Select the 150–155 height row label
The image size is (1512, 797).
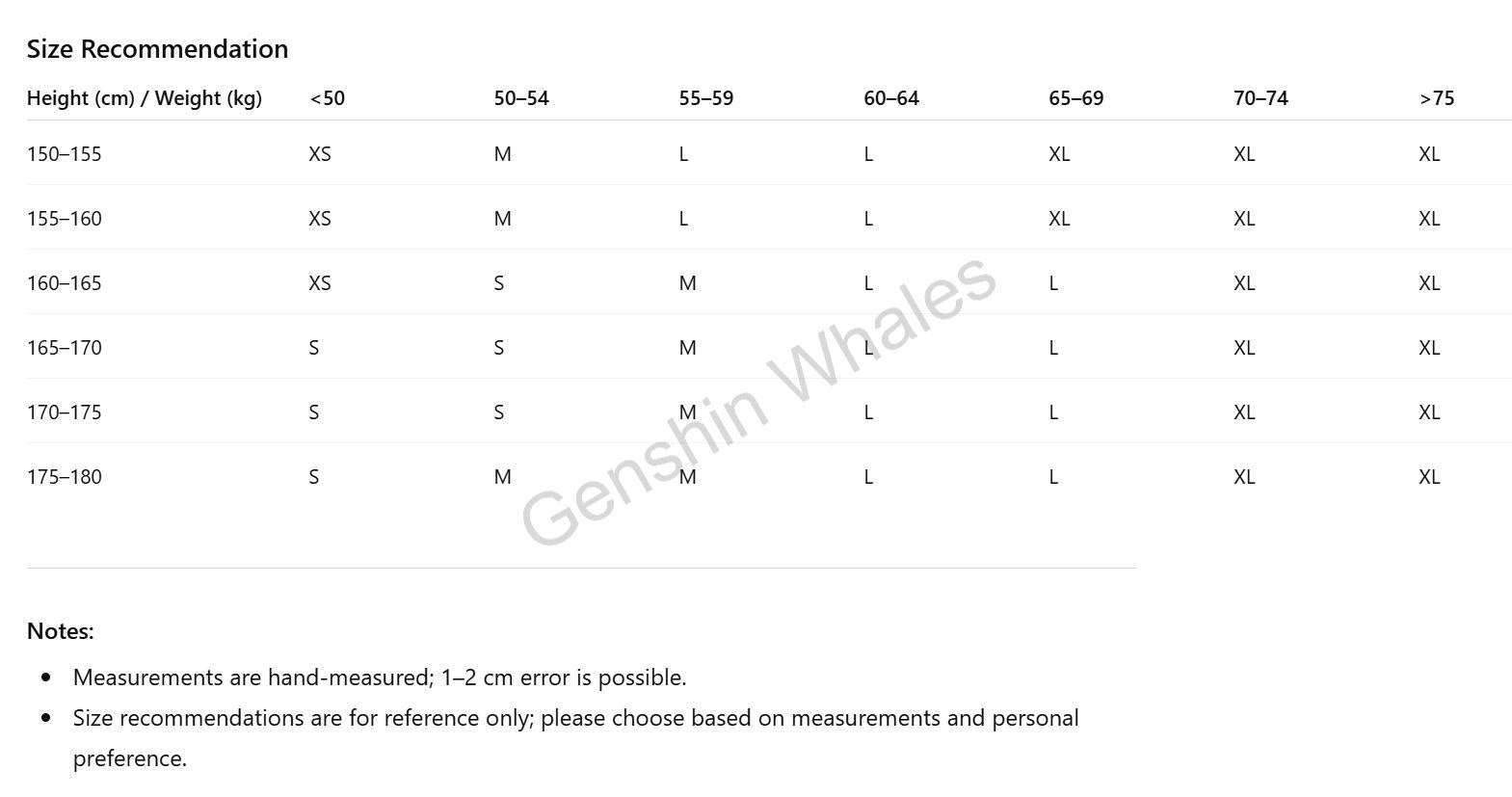(65, 154)
